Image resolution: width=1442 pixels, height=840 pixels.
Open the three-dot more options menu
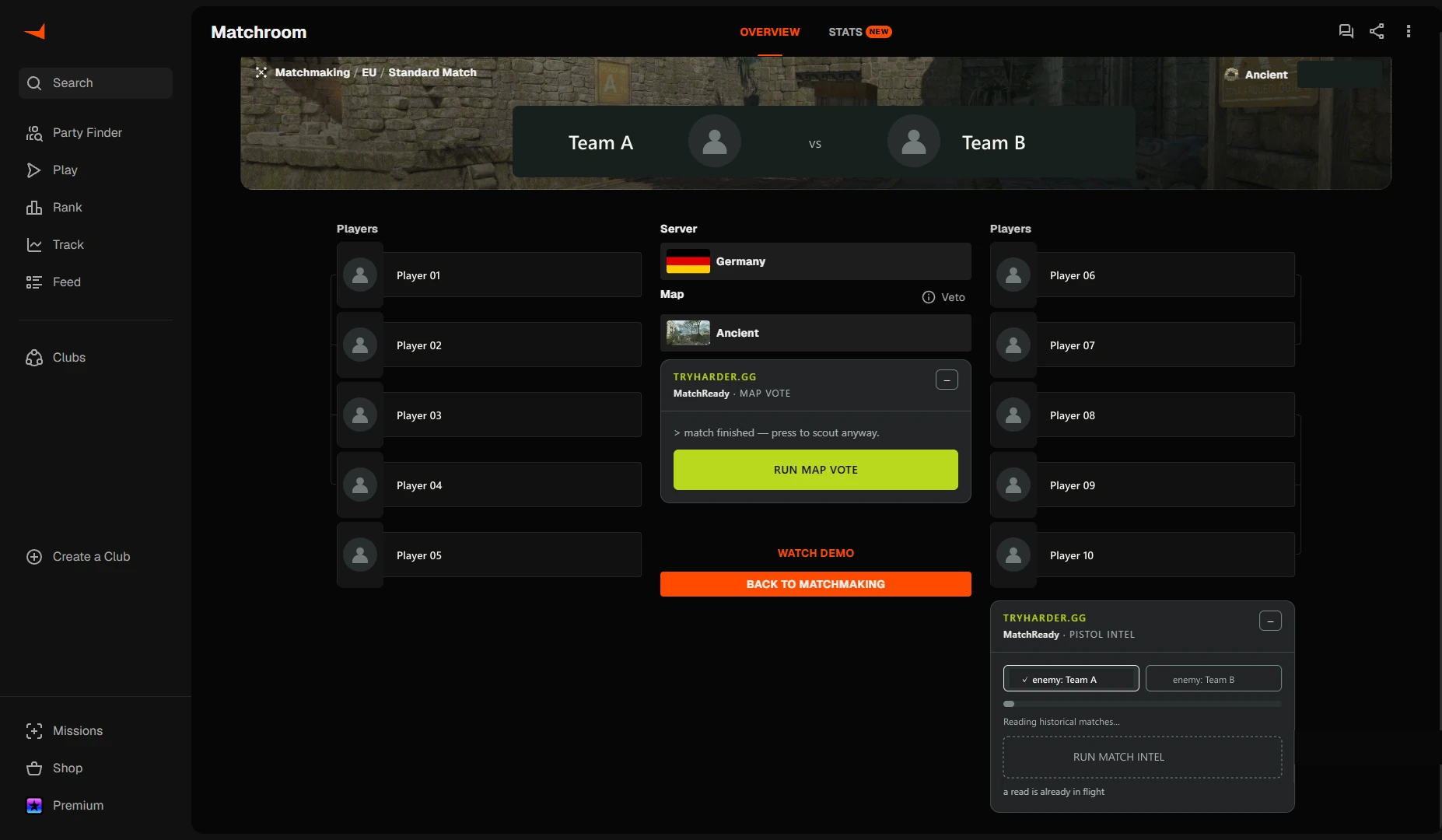point(1409,31)
